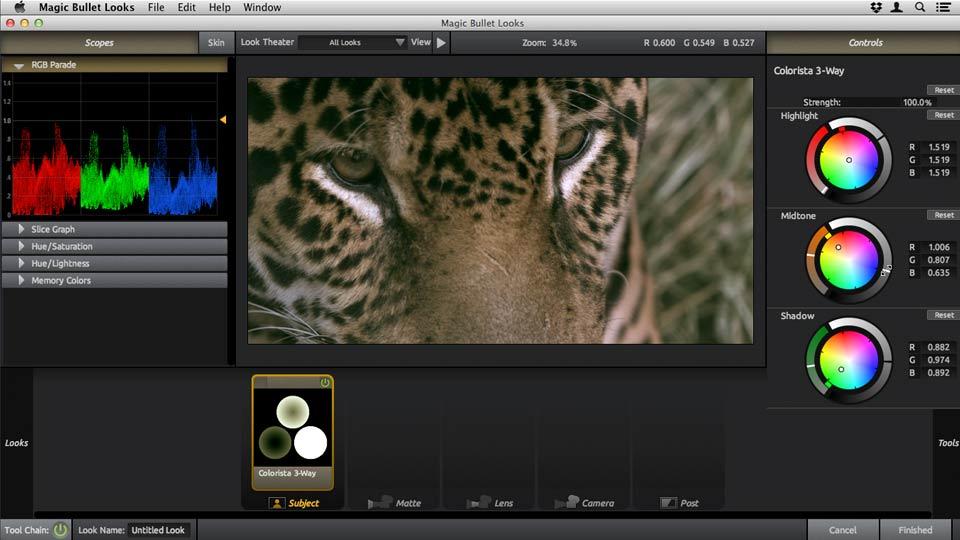Reset the Highlight color wheel
The image size is (960, 540).
pos(943,115)
